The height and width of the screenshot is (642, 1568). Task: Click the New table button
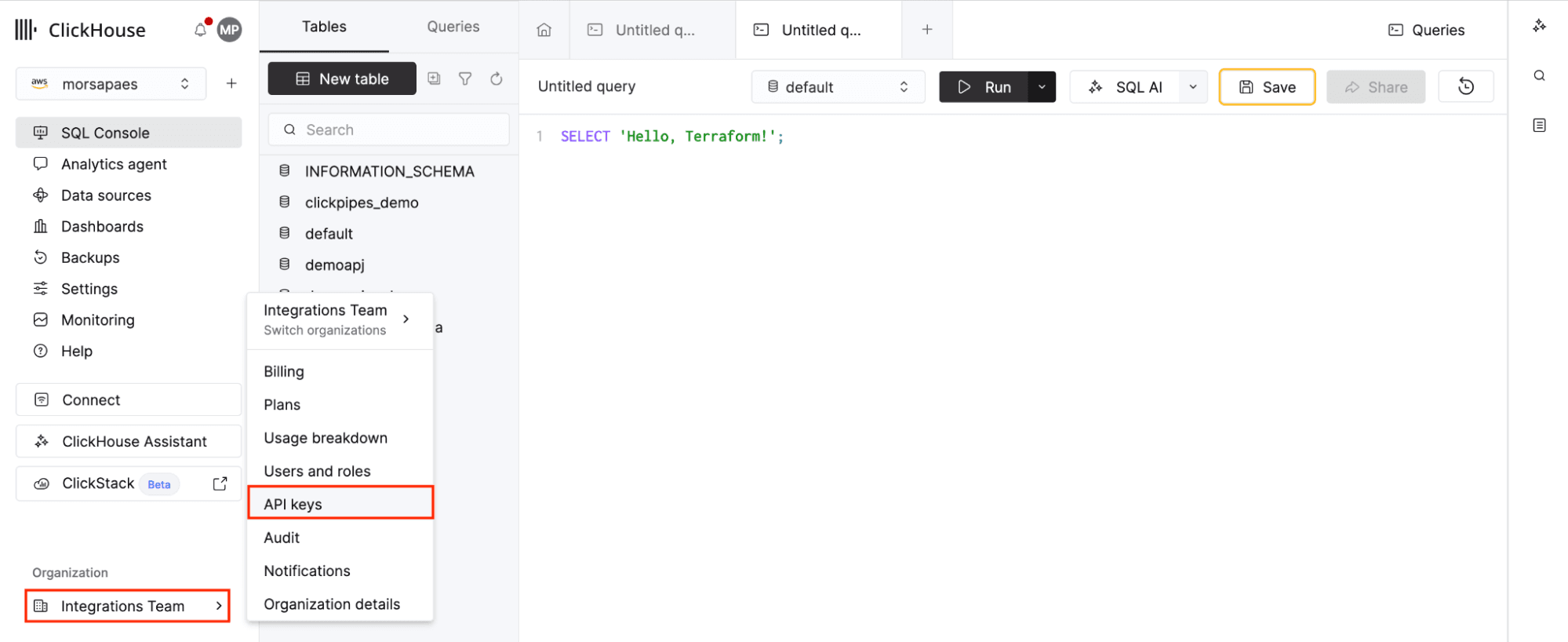point(342,78)
